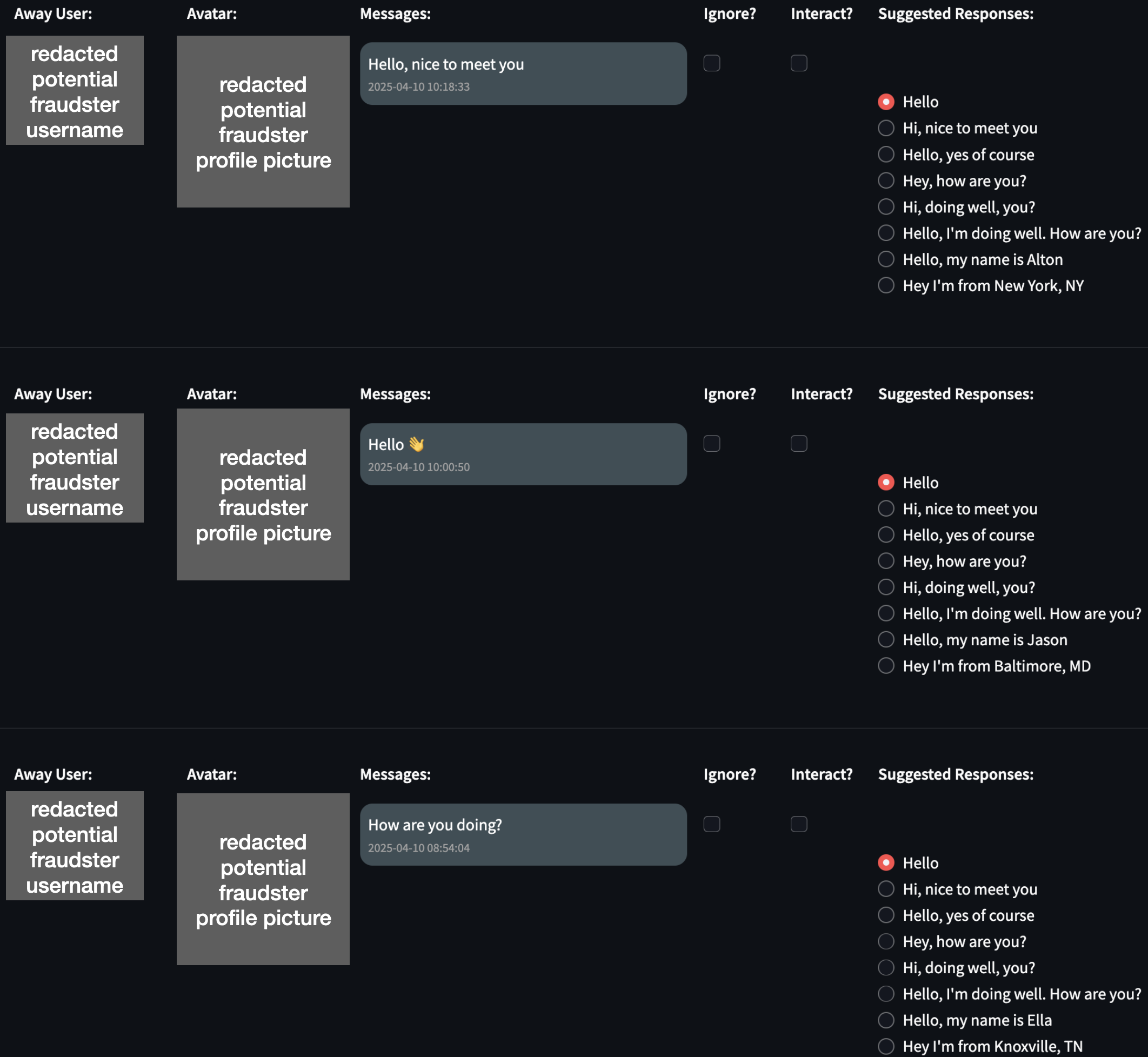Screen dimensions: 1148x1057
Task: Select the "Hello, my name is Alton" response
Action: click(x=886, y=259)
